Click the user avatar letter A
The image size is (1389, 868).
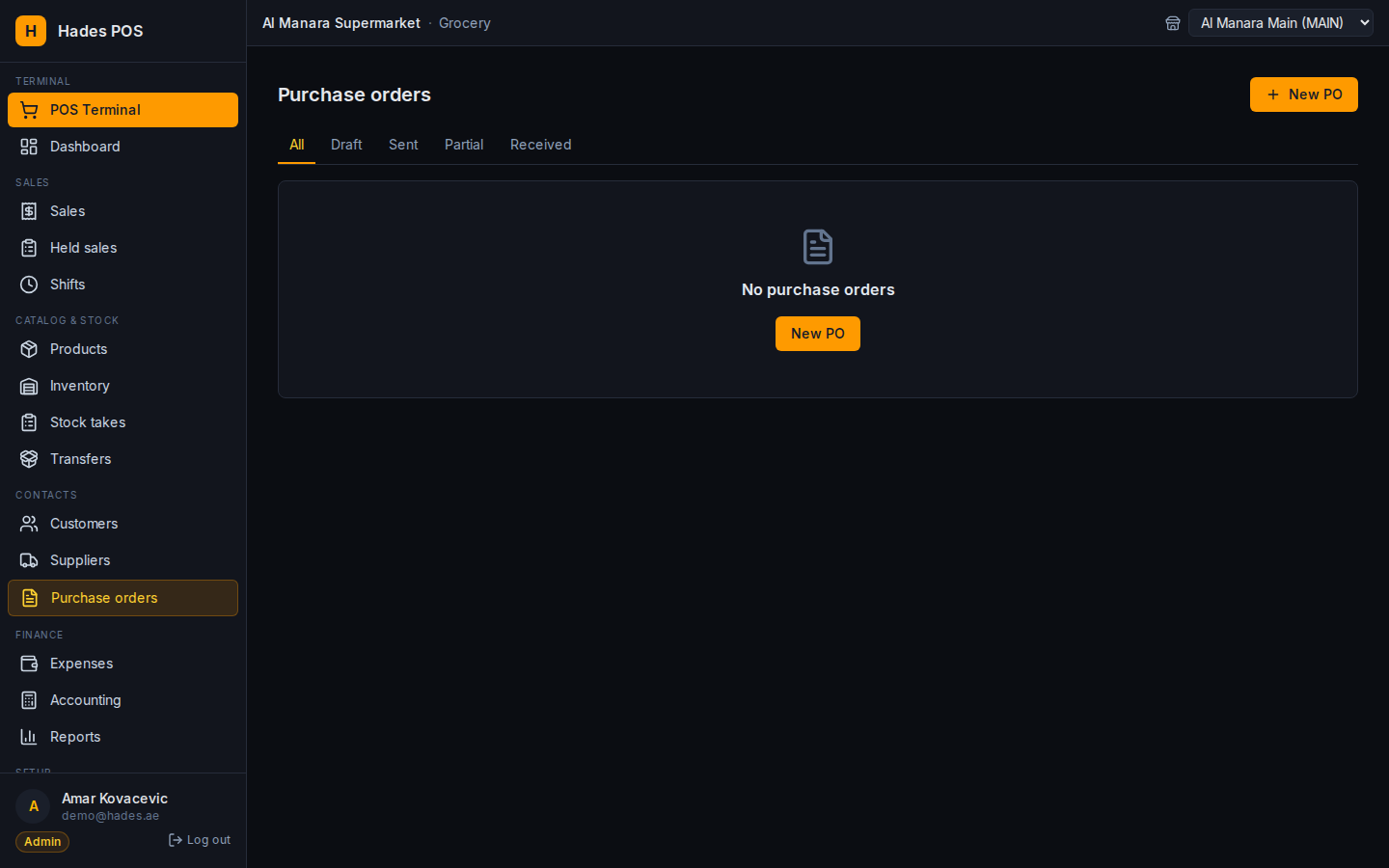(34, 806)
